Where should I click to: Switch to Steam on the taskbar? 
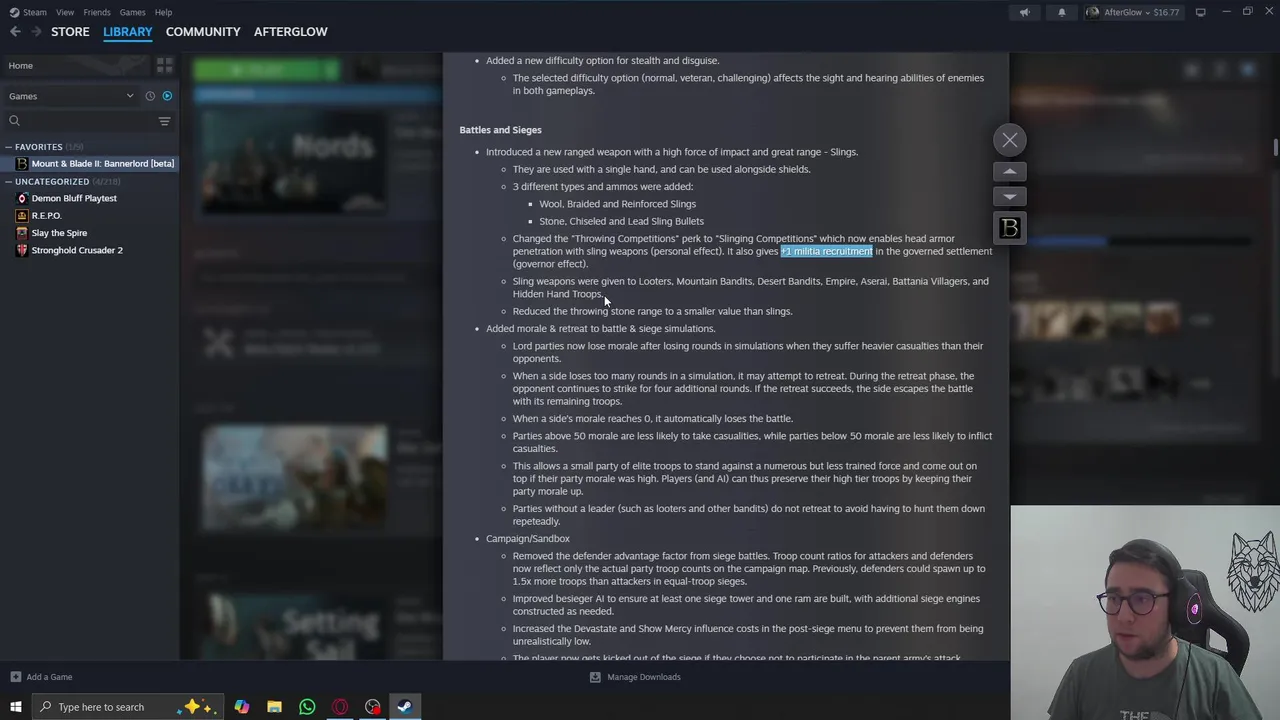click(x=405, y=707)
